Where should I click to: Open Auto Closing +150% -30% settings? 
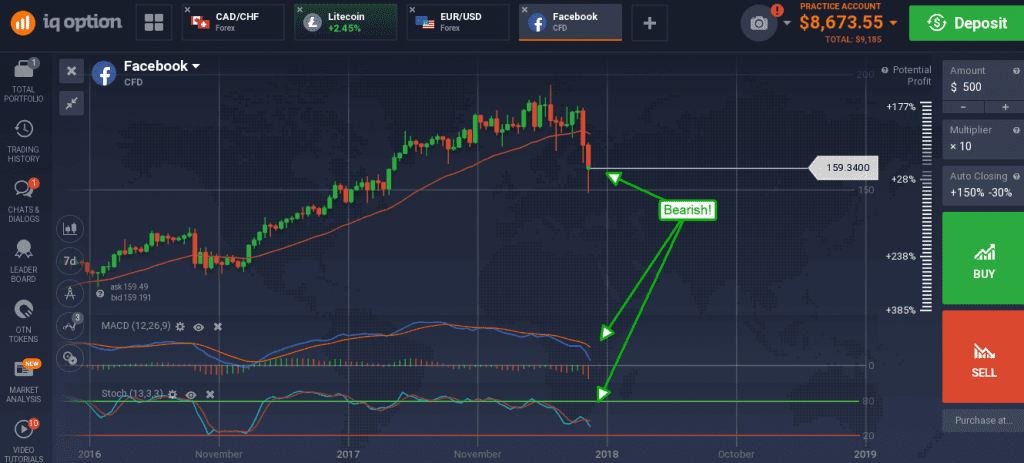[983, 185]
